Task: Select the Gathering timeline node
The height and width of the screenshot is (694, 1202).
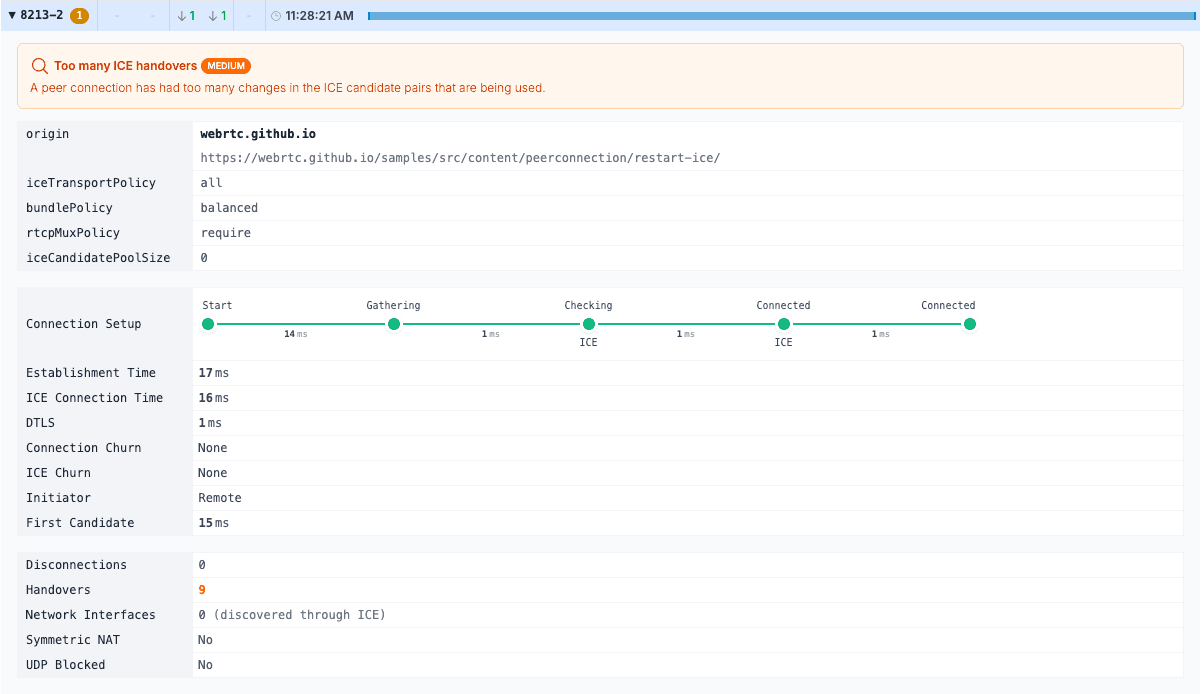Action: [394, 324]
